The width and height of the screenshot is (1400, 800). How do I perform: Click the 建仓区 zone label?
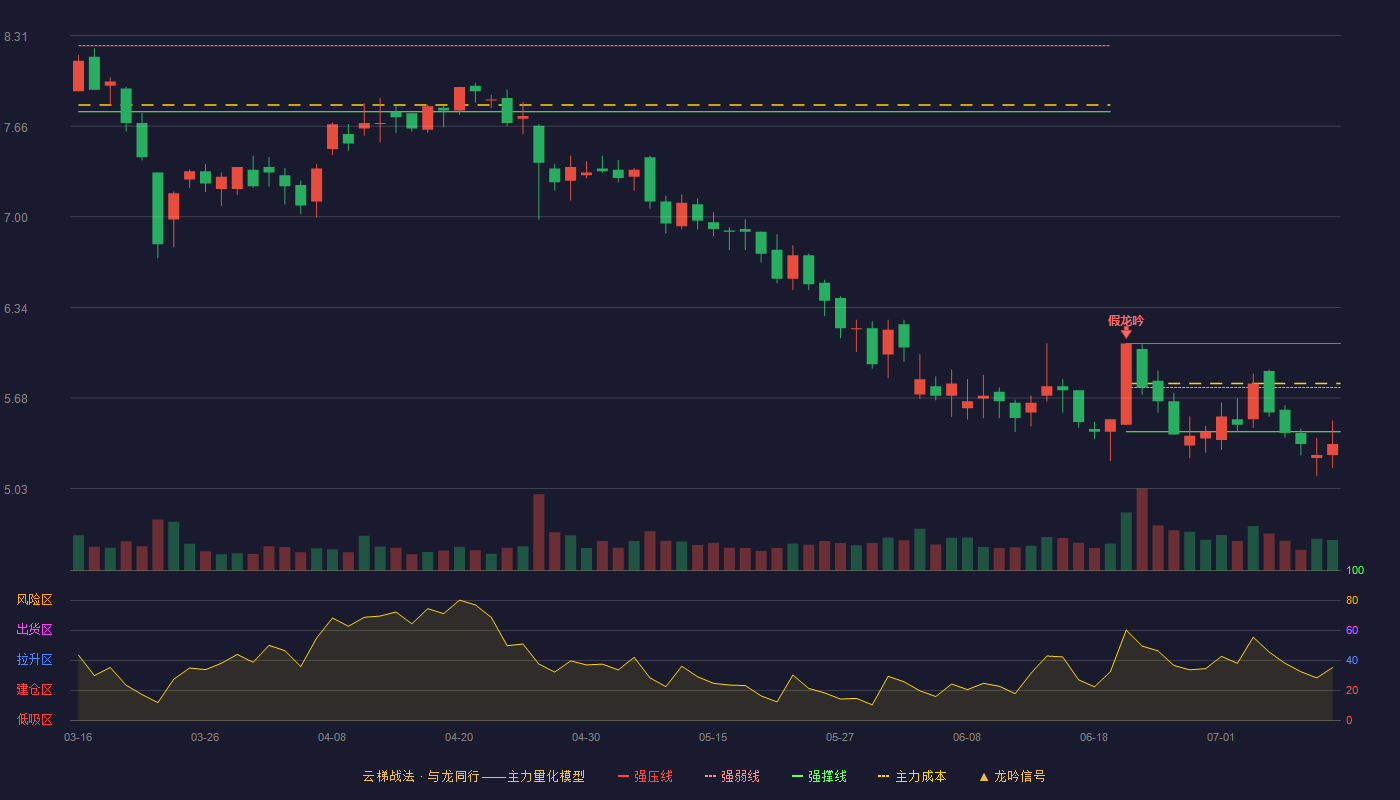point(34,690)
